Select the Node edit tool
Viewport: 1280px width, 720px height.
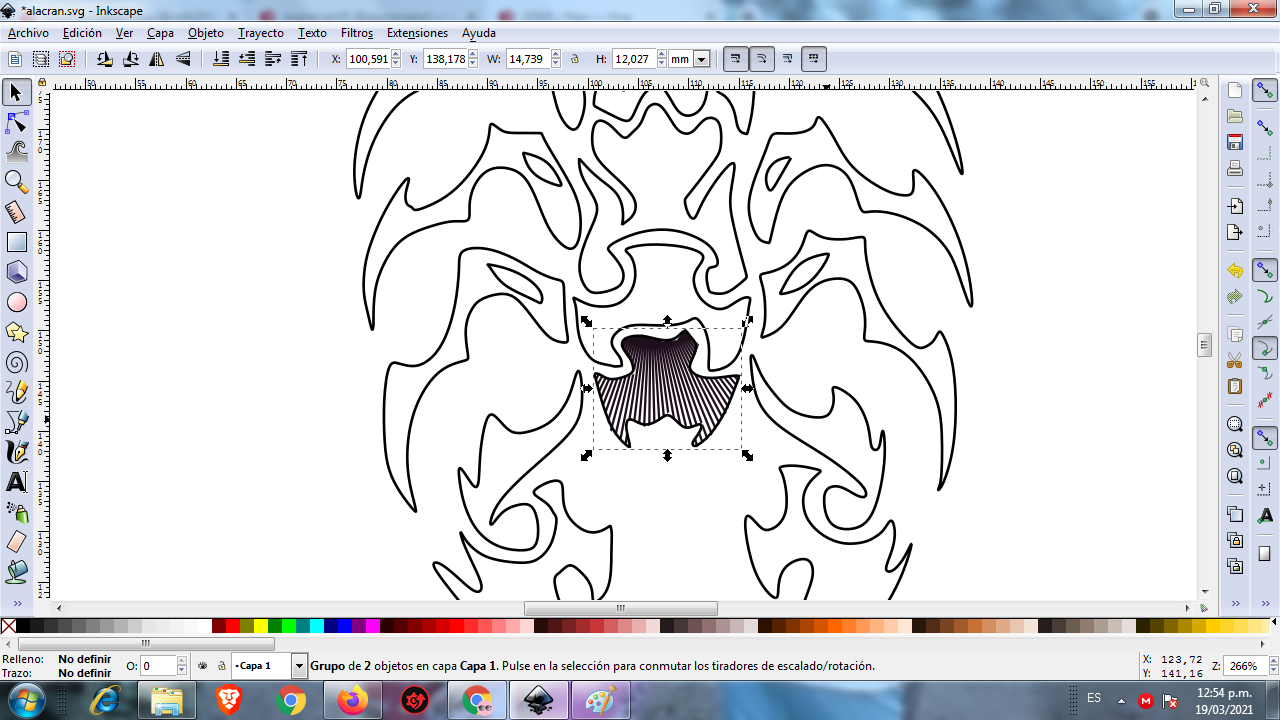tap(16, 122)
